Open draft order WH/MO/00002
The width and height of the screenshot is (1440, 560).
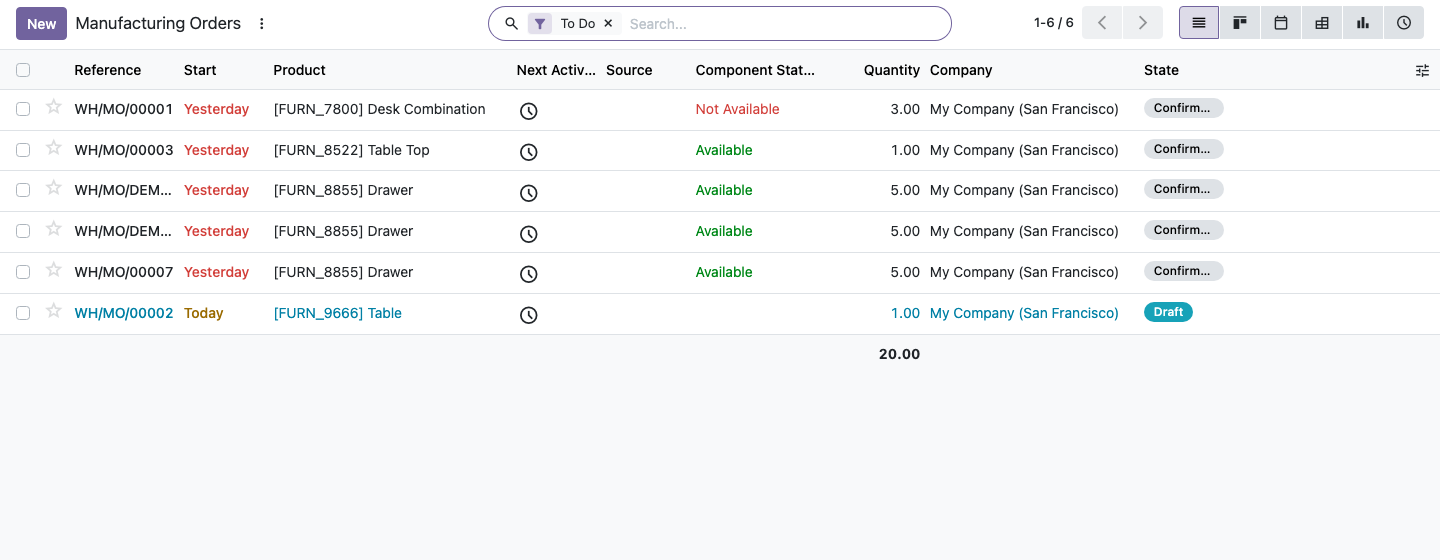(x=124, y=313)
